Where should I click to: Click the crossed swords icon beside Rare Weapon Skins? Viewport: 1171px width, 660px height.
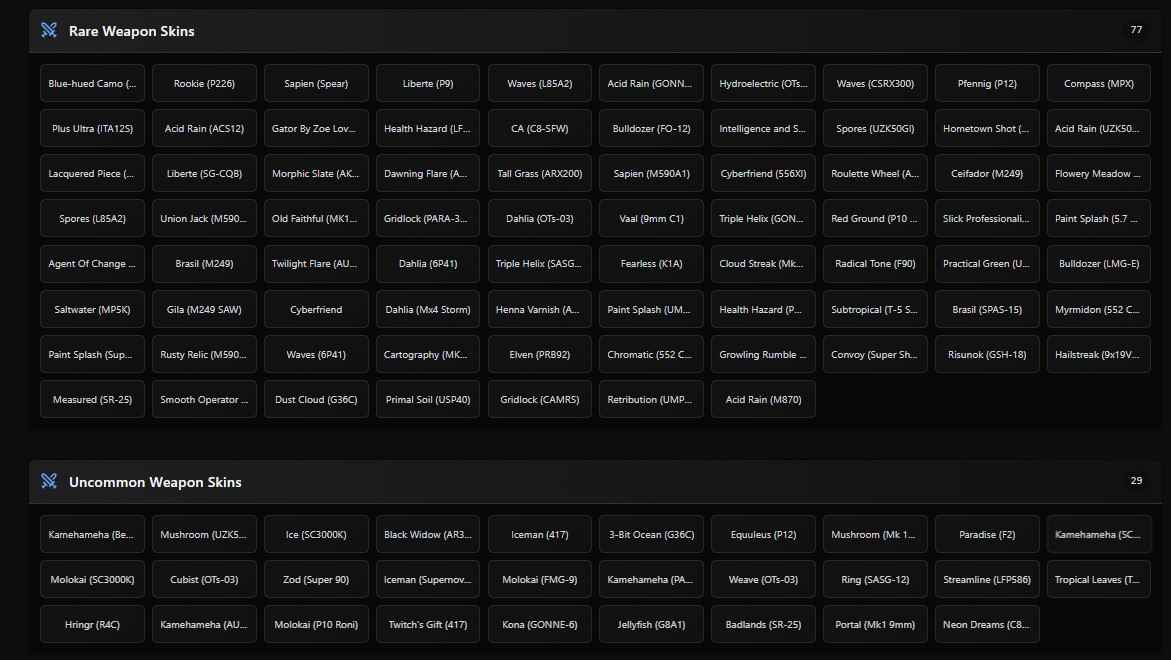(49, 30)
